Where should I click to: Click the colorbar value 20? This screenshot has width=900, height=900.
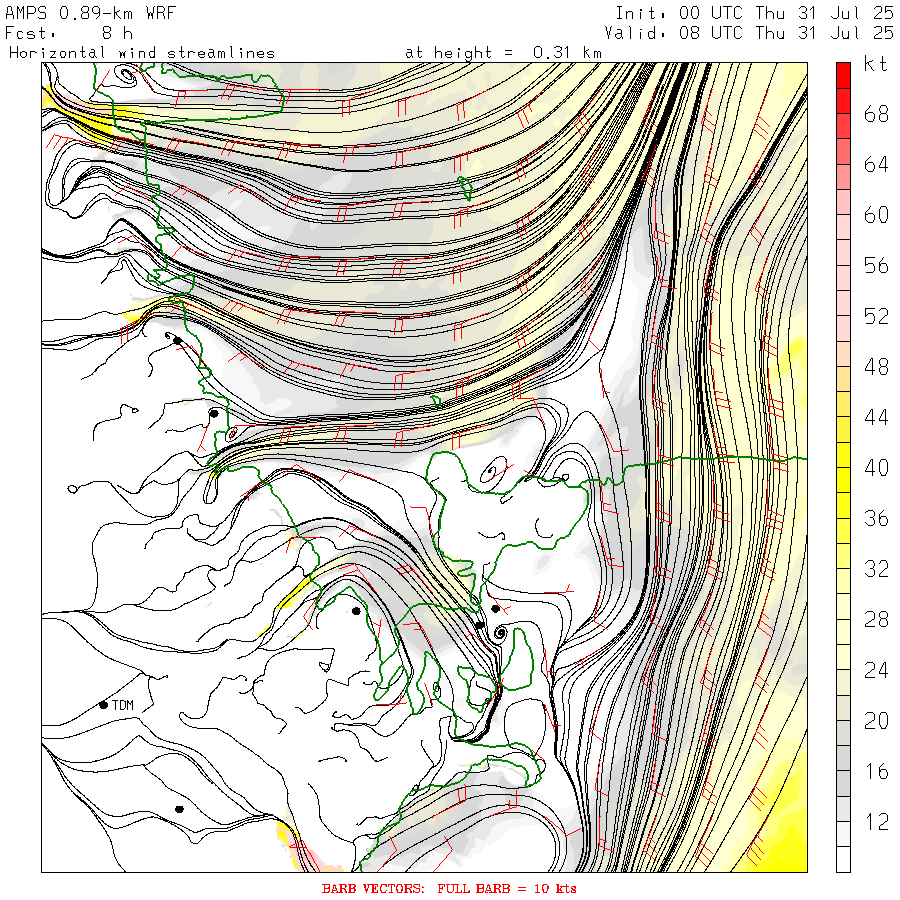[x=876, y=720]
